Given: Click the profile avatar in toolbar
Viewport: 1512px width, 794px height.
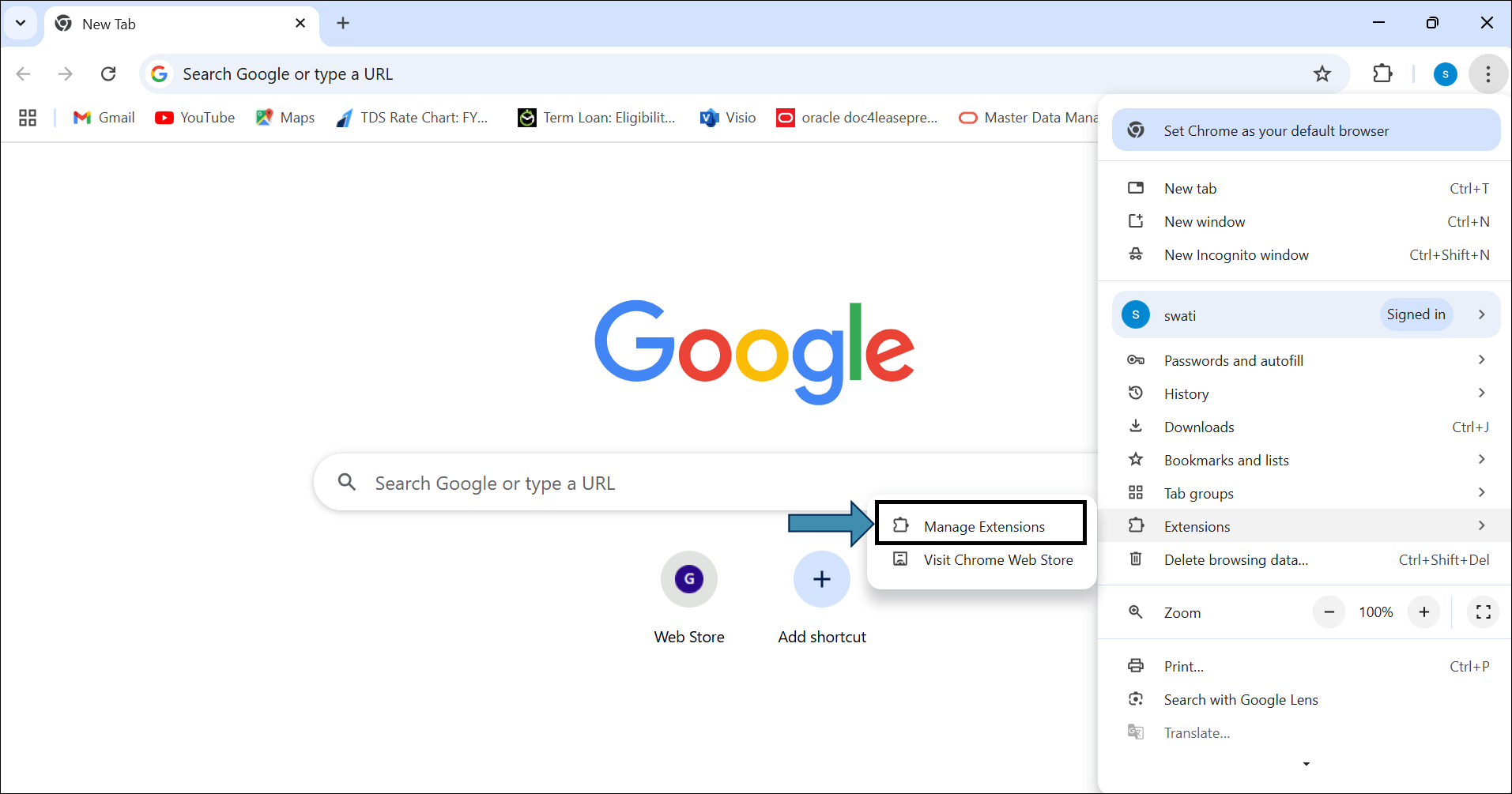Looking at the screenshot, I should click(1445, 74).
